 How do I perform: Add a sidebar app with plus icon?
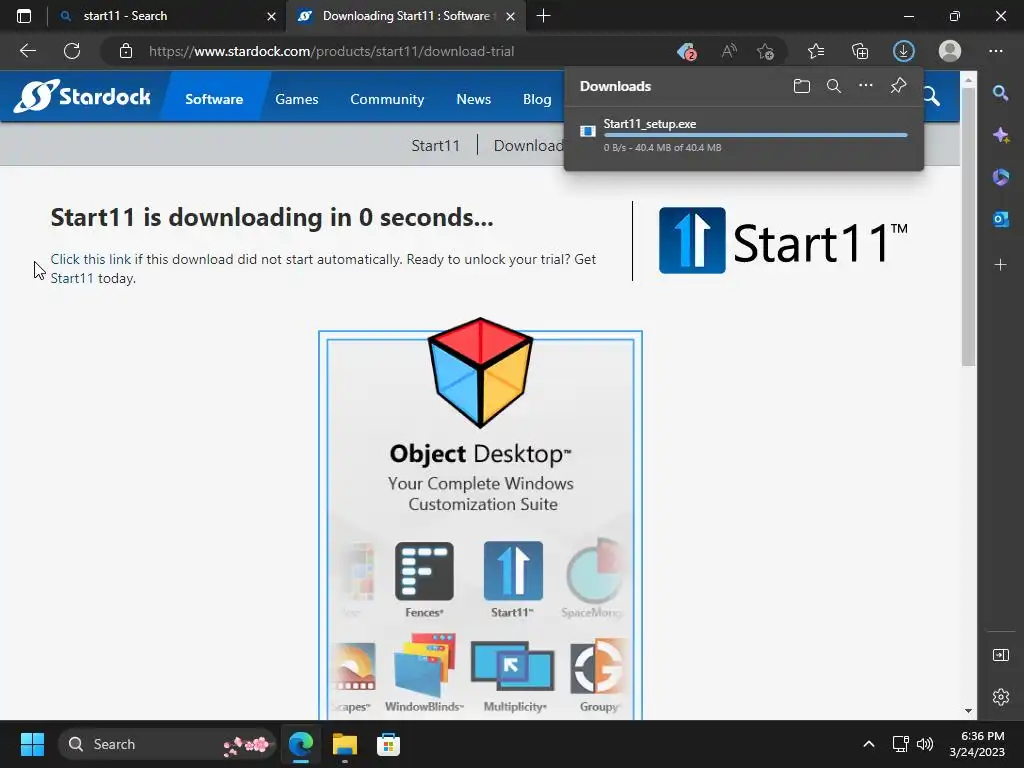1000,264
